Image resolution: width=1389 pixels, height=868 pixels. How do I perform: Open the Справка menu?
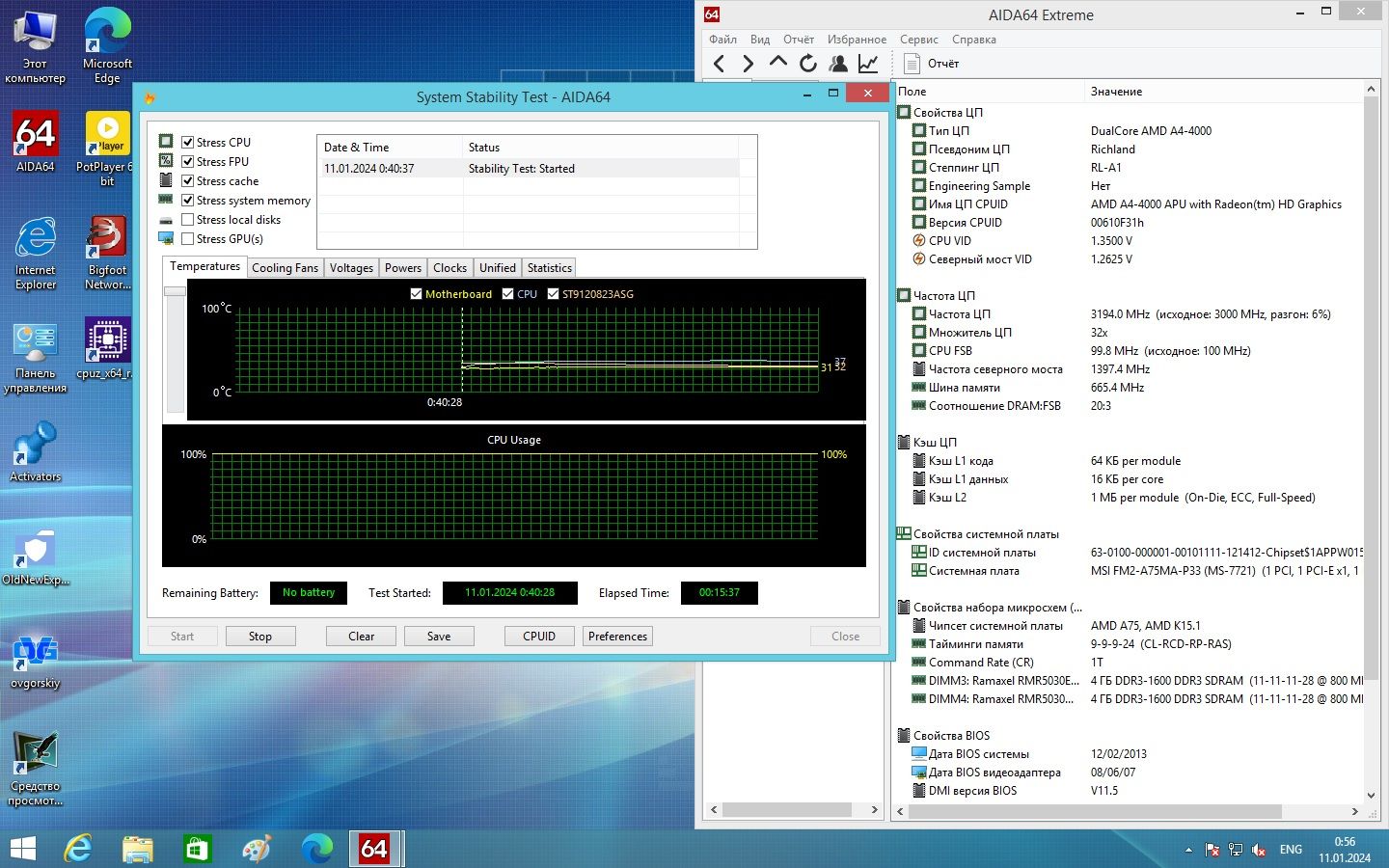click(x=974, y=40)
